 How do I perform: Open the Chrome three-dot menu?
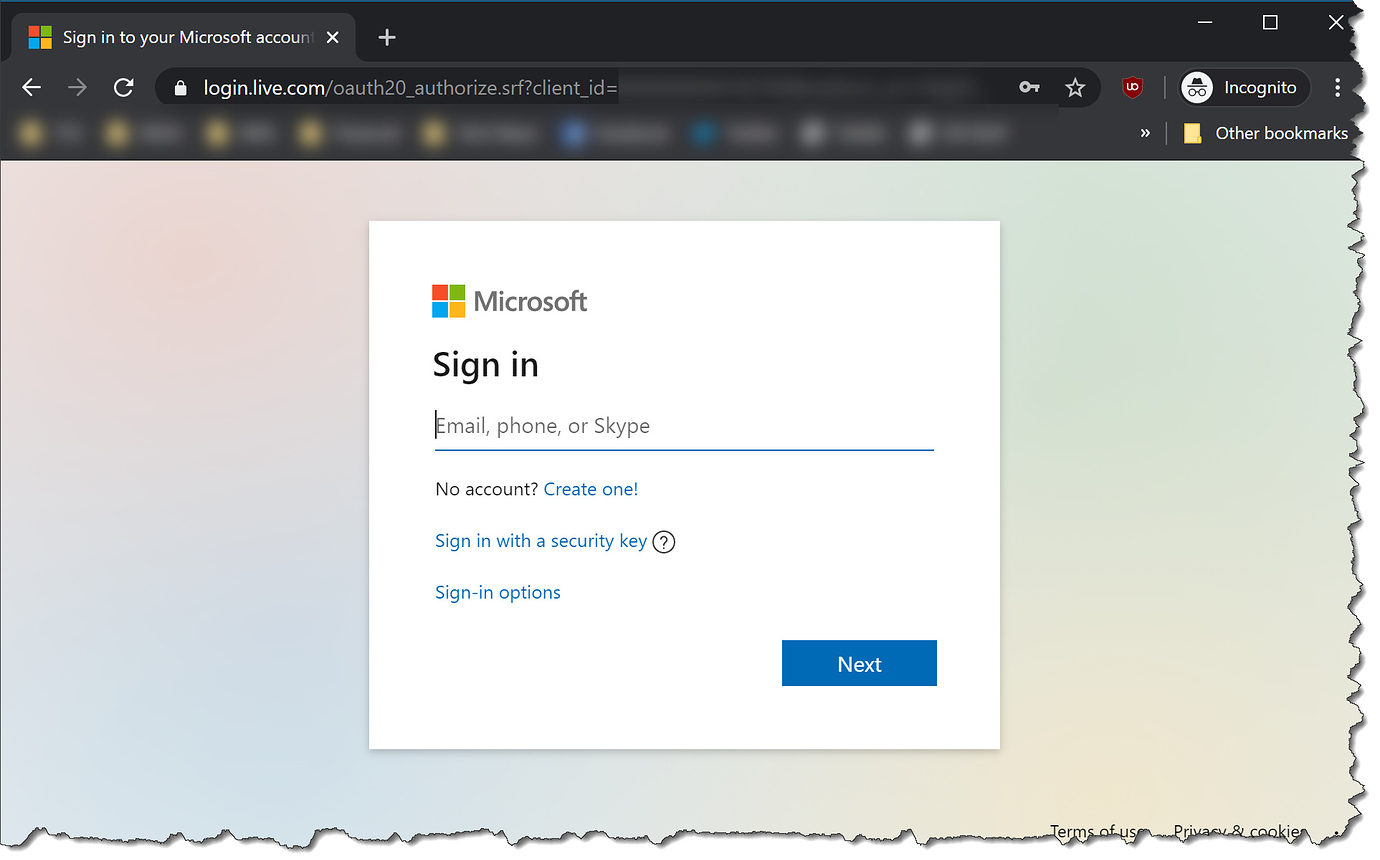[1338, 88]
